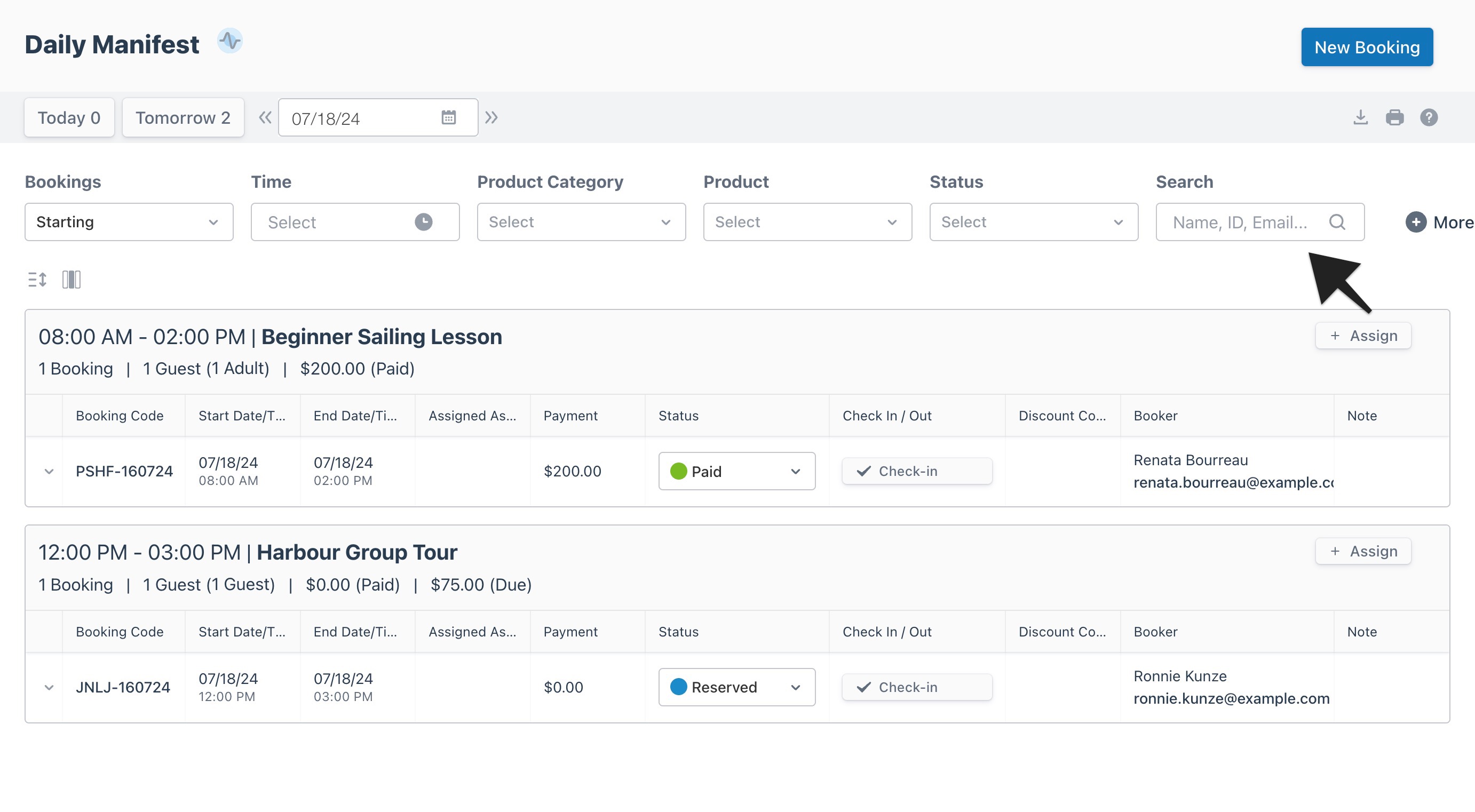Click 12:00 PM start time in JNLJ-160724 row
This screenshot has height=812, width=1475.
coord(227,697)
